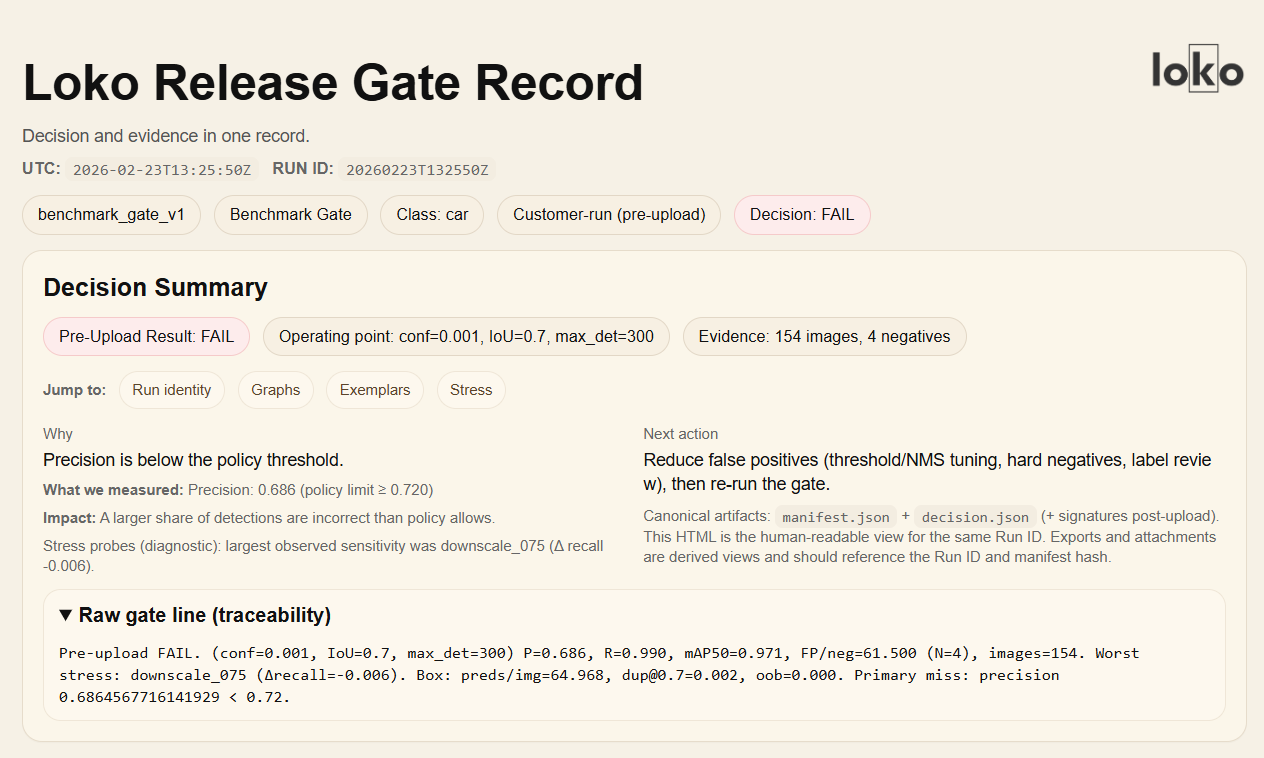
Task: Click the 'Jump to:' label
Action: [74, 390]
